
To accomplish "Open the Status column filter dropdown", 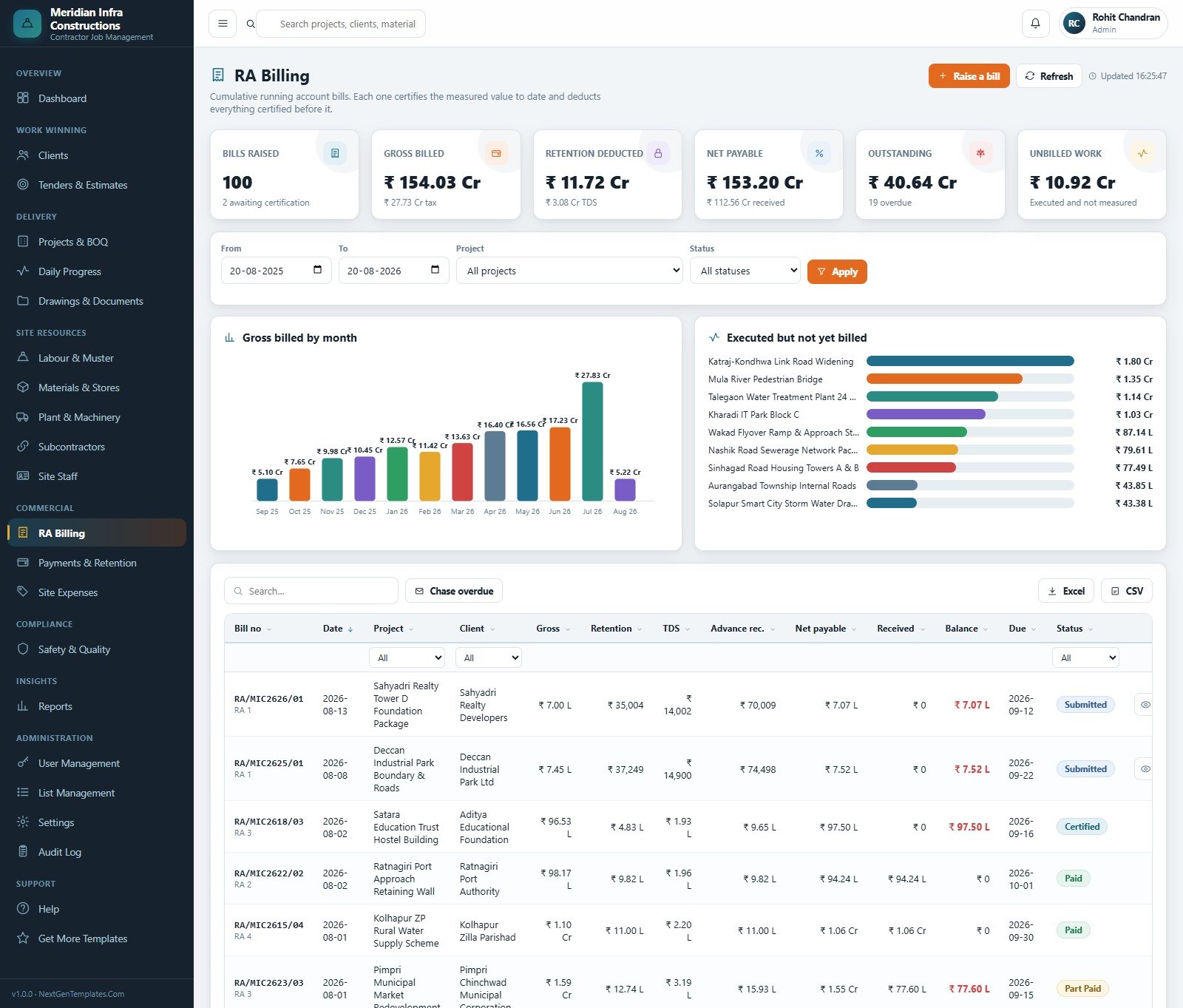I will point(1085,657).
